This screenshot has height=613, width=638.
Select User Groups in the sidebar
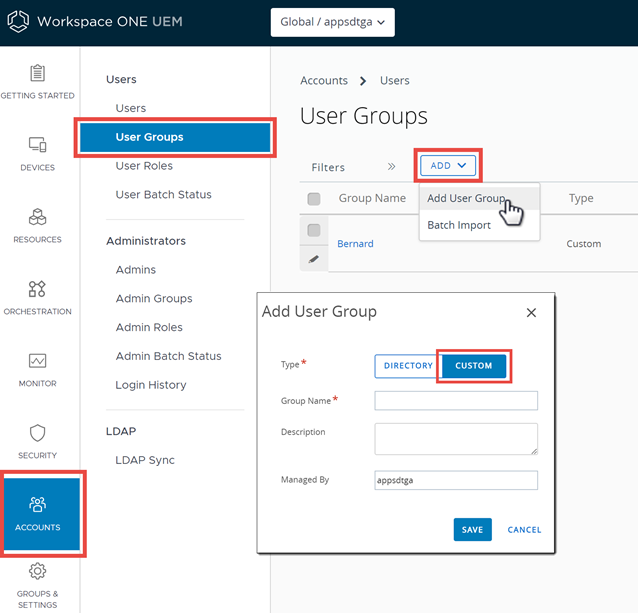click(x=175, y=137)
